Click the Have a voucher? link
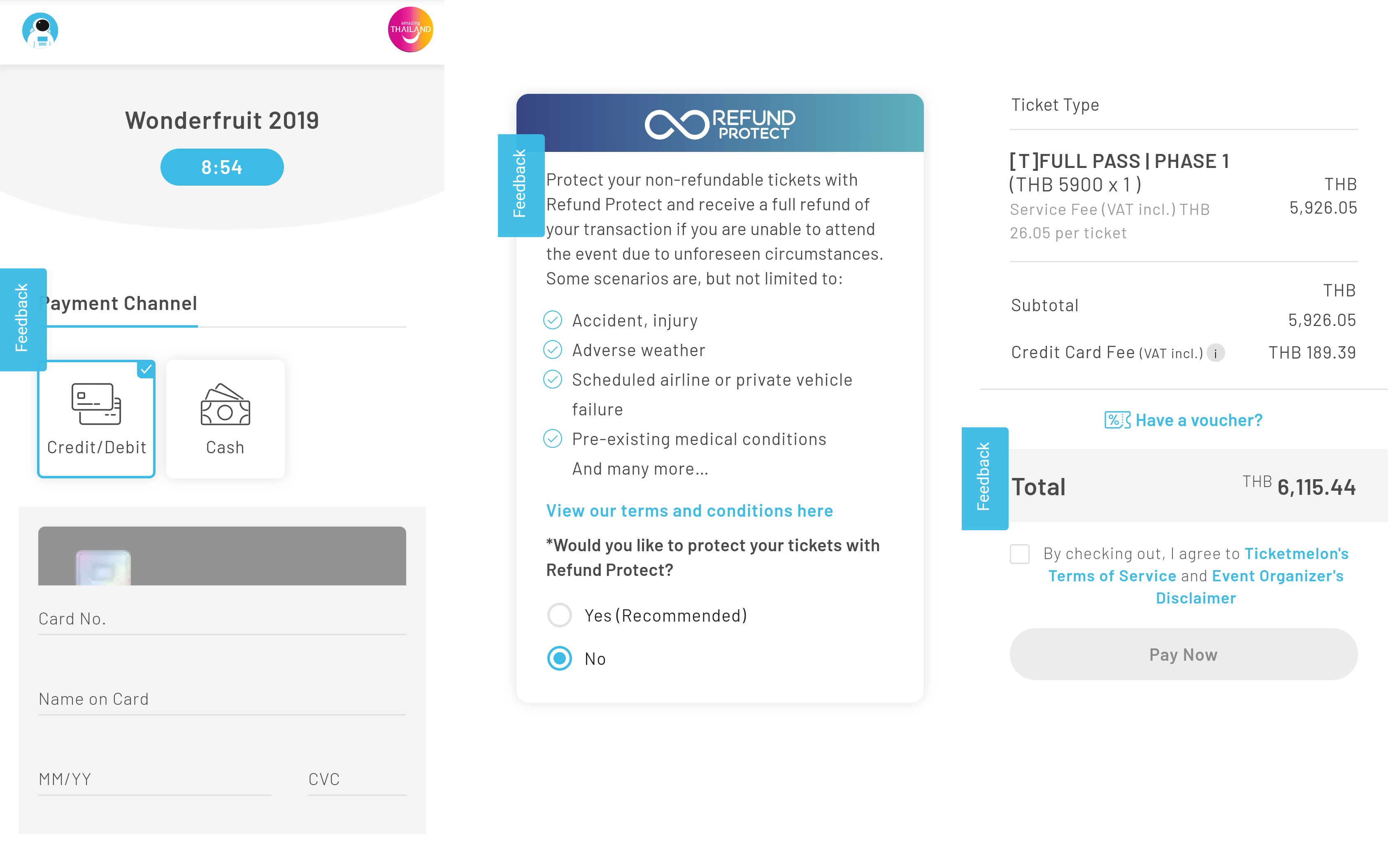1400x853 pixels. pyautogui.click(x=1198, y=420)
